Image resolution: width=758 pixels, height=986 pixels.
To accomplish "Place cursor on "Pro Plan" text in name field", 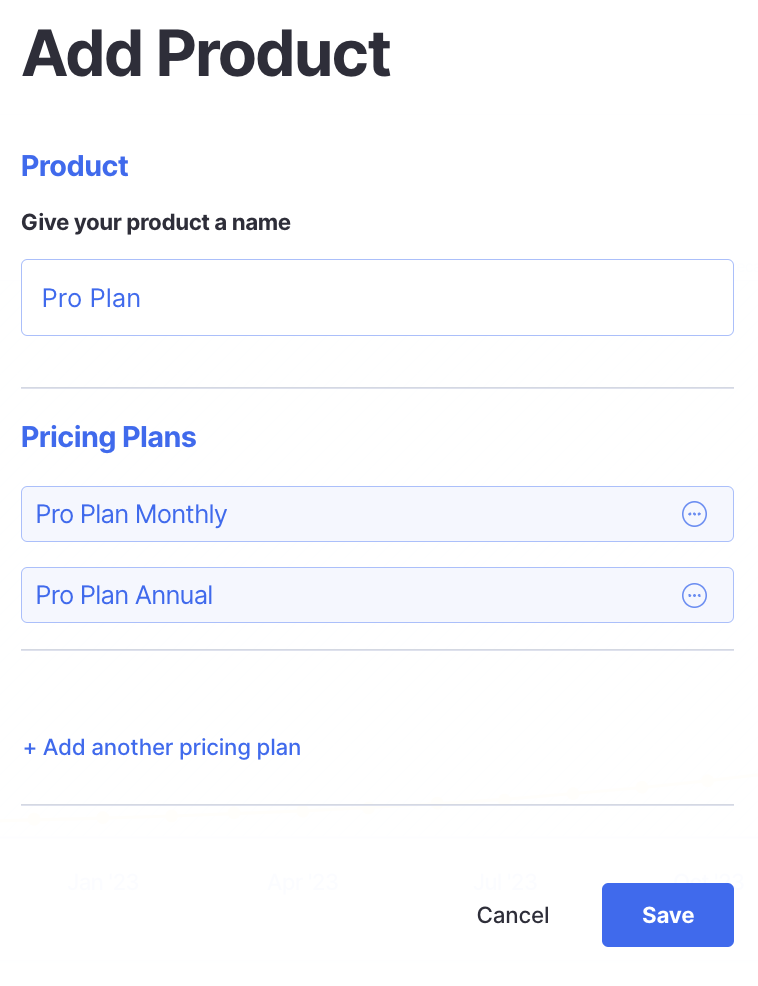I will click(91, 298).
